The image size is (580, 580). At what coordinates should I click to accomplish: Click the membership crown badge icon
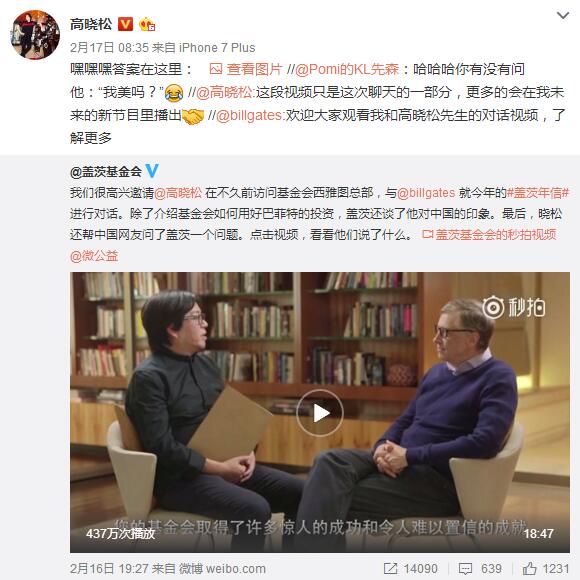146,24
